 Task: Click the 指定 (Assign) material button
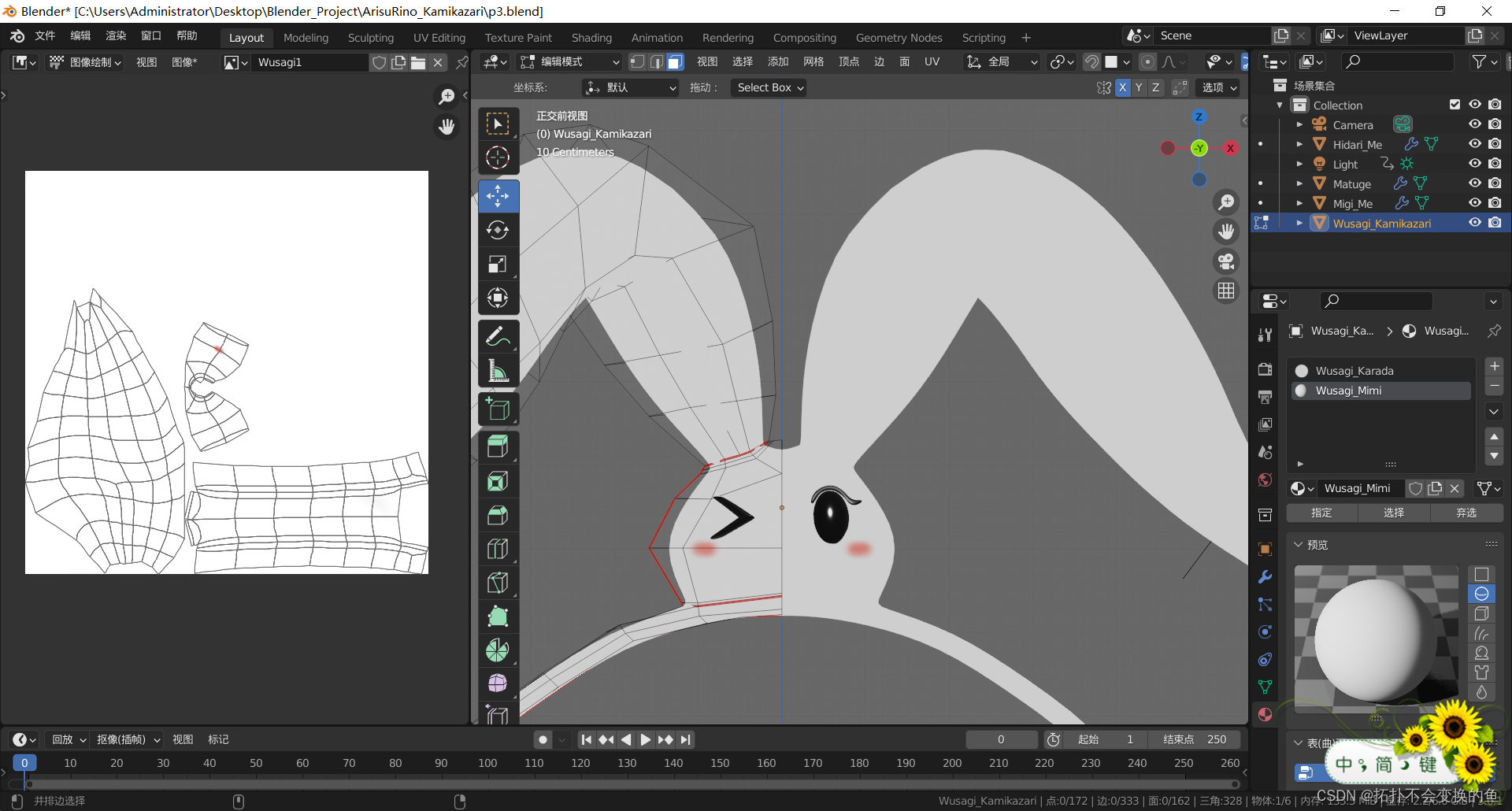click(1321, 513)
